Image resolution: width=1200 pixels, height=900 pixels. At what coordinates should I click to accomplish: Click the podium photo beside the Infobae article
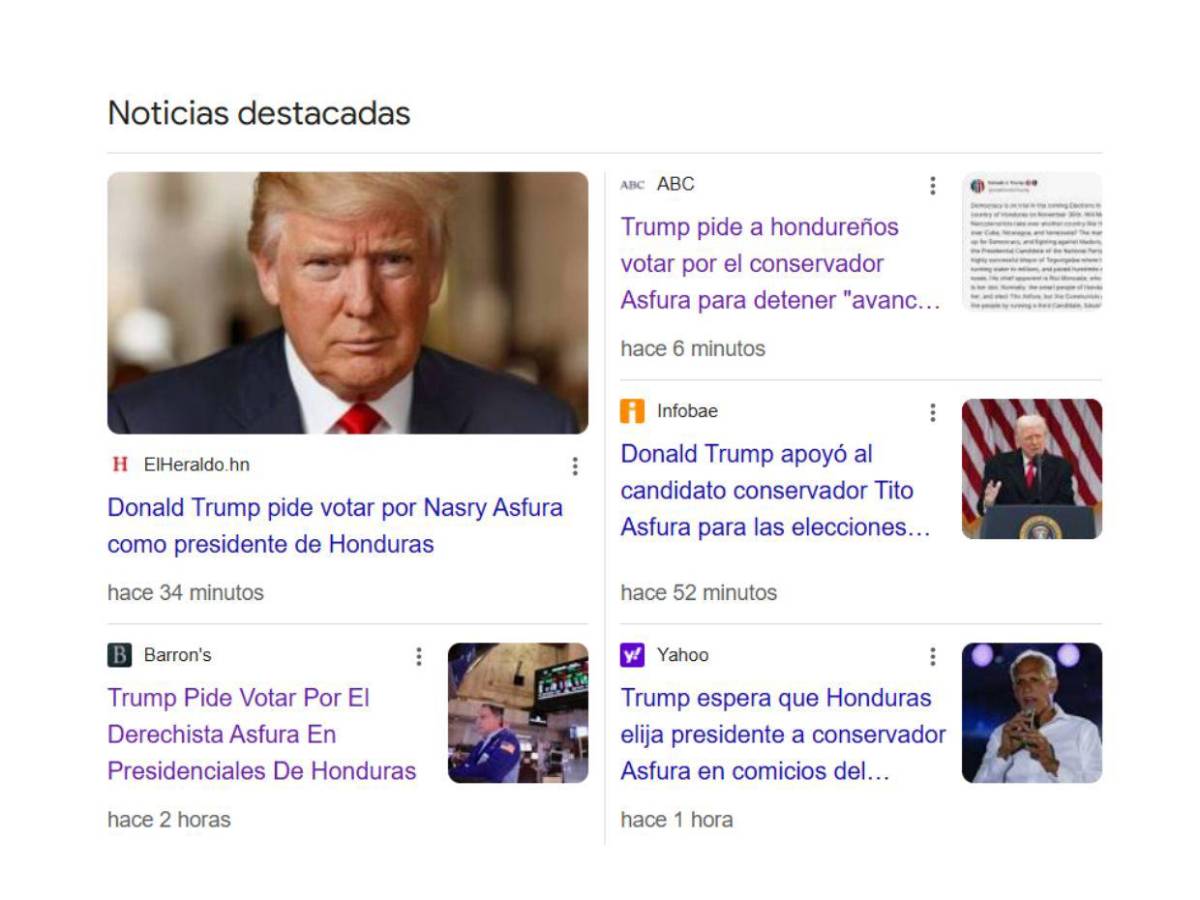click(1031, 467)
